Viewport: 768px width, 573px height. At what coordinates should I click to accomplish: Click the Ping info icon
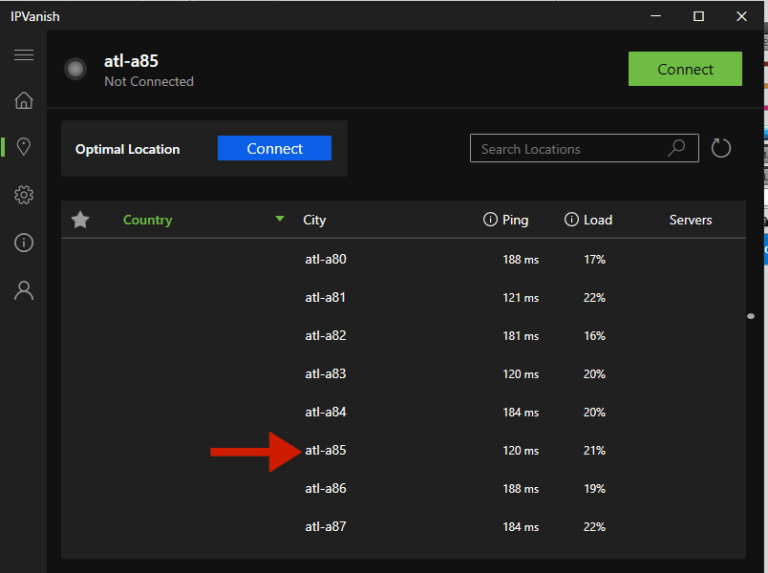(490, 220)
